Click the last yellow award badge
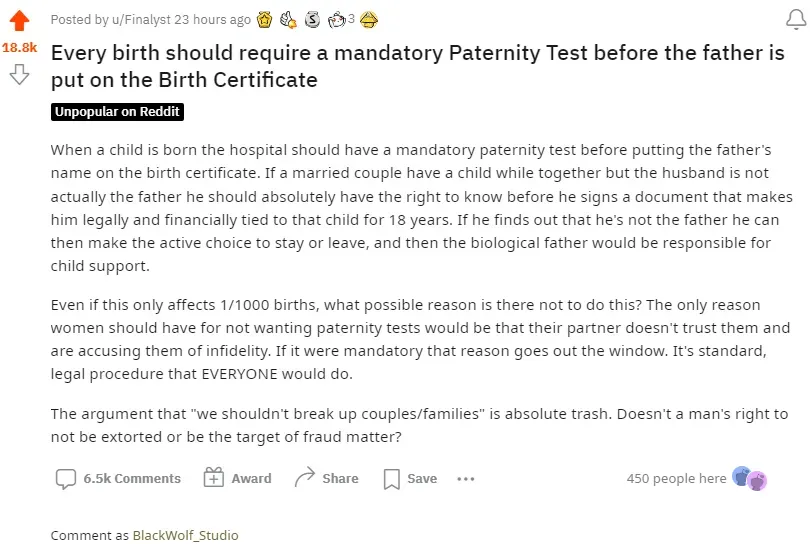This screenshot has height=544, width=810. (368, 19)
